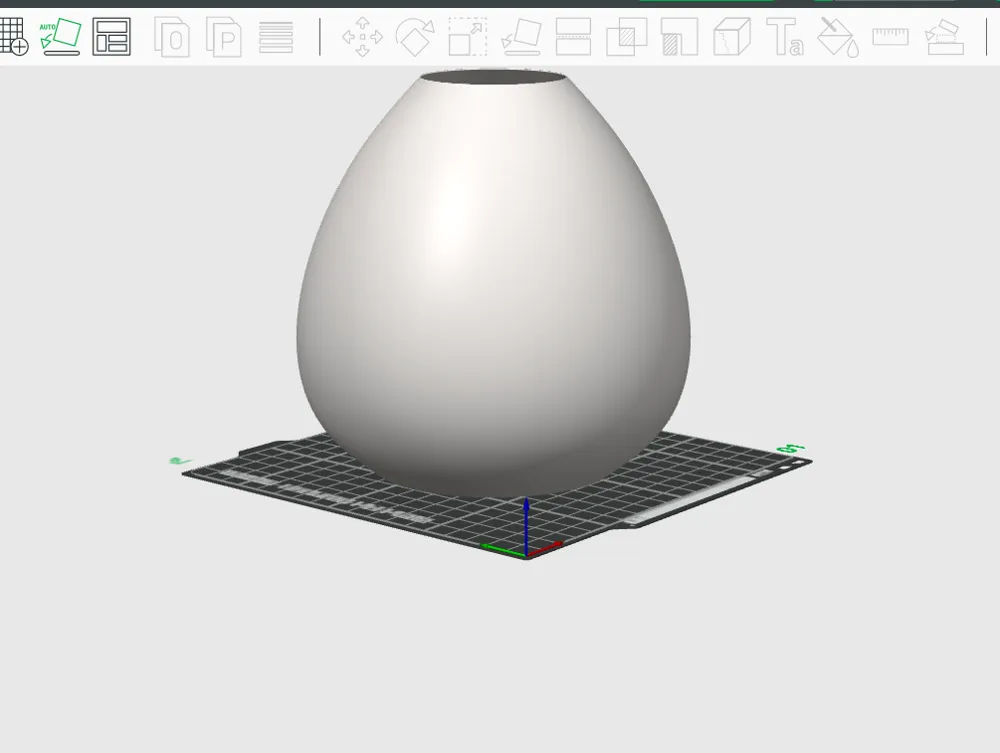Select the Seam Painting cube icon
This screenshot has height=753, width=1000.
[x=732, y=37]
